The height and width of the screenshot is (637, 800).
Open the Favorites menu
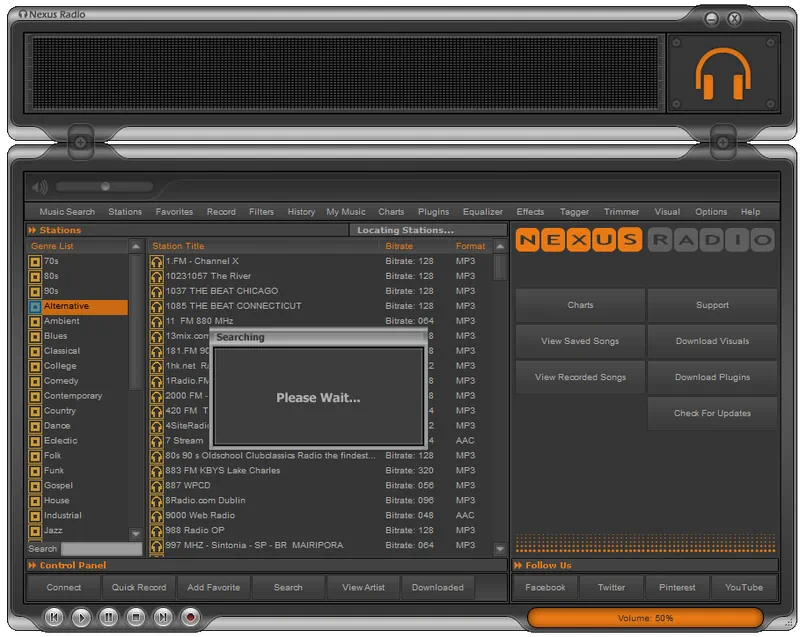pyautogui.click(x=174, y=212)
